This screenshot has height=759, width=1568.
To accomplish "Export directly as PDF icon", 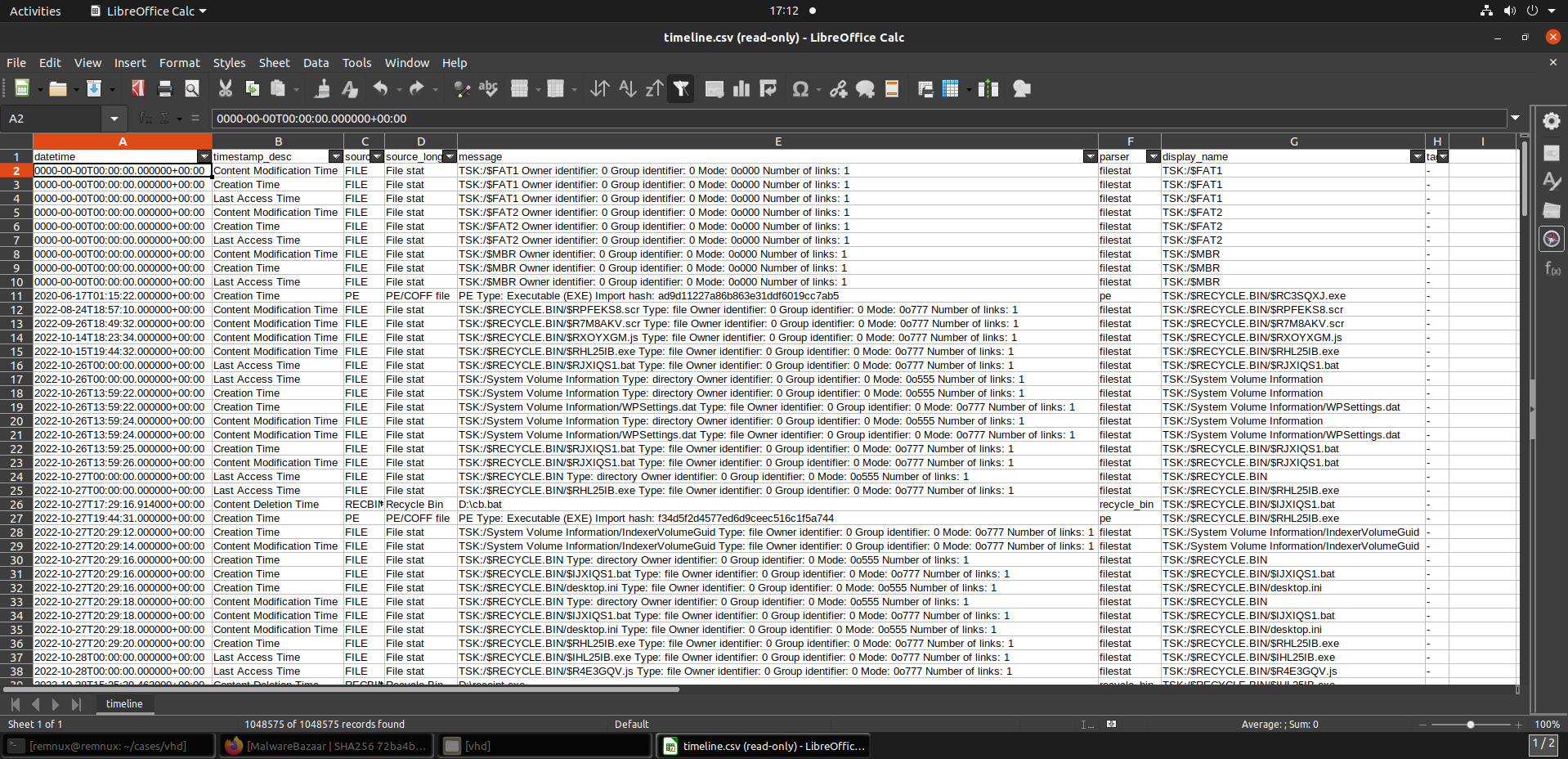I will coord(138,89).
